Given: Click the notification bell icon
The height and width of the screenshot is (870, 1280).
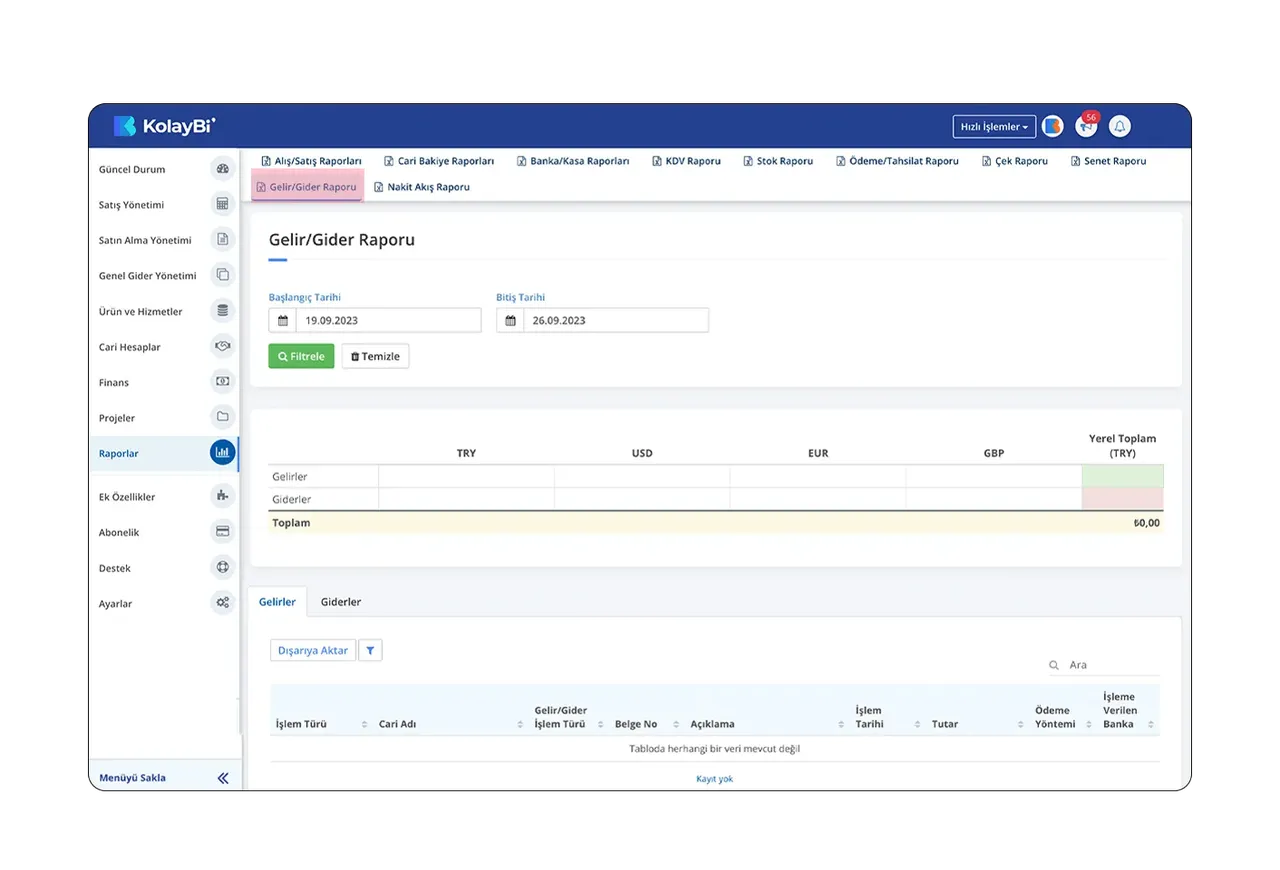Looking at the screenshot, I should click(1120, 127).
